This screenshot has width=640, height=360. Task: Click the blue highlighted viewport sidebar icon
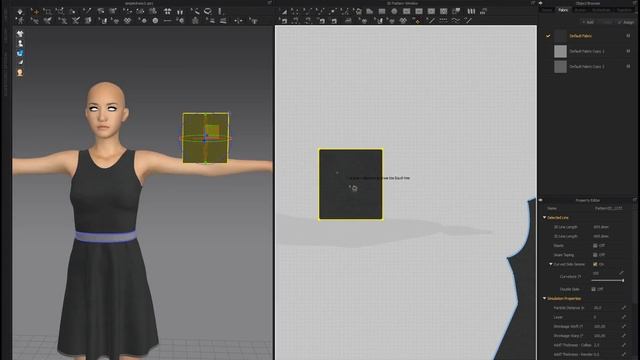[x=20, y=53]
